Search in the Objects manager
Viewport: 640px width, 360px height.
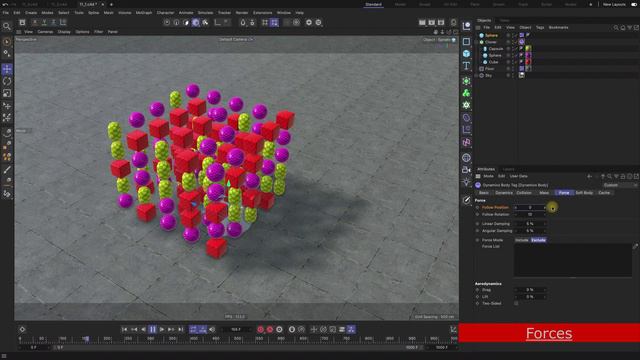(616, 28)
